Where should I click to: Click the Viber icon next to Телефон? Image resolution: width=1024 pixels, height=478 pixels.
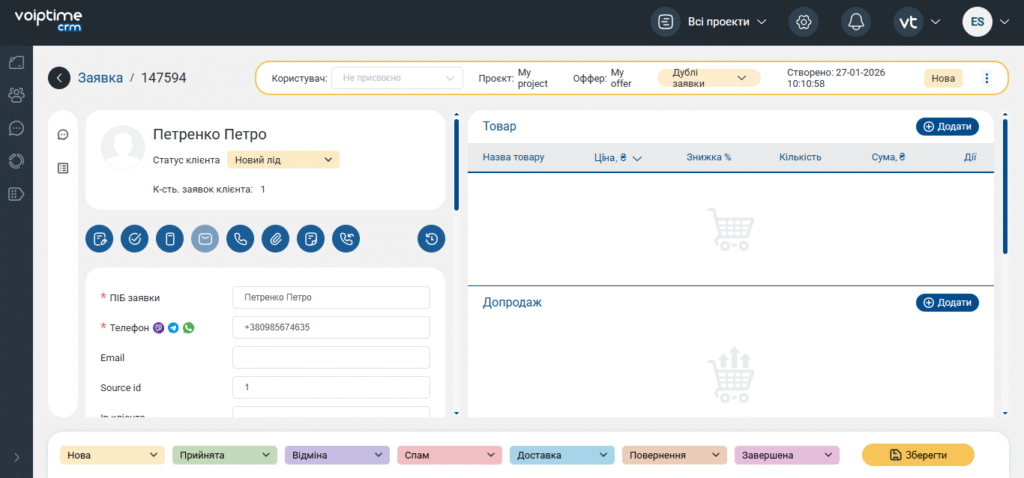(159, 328)
